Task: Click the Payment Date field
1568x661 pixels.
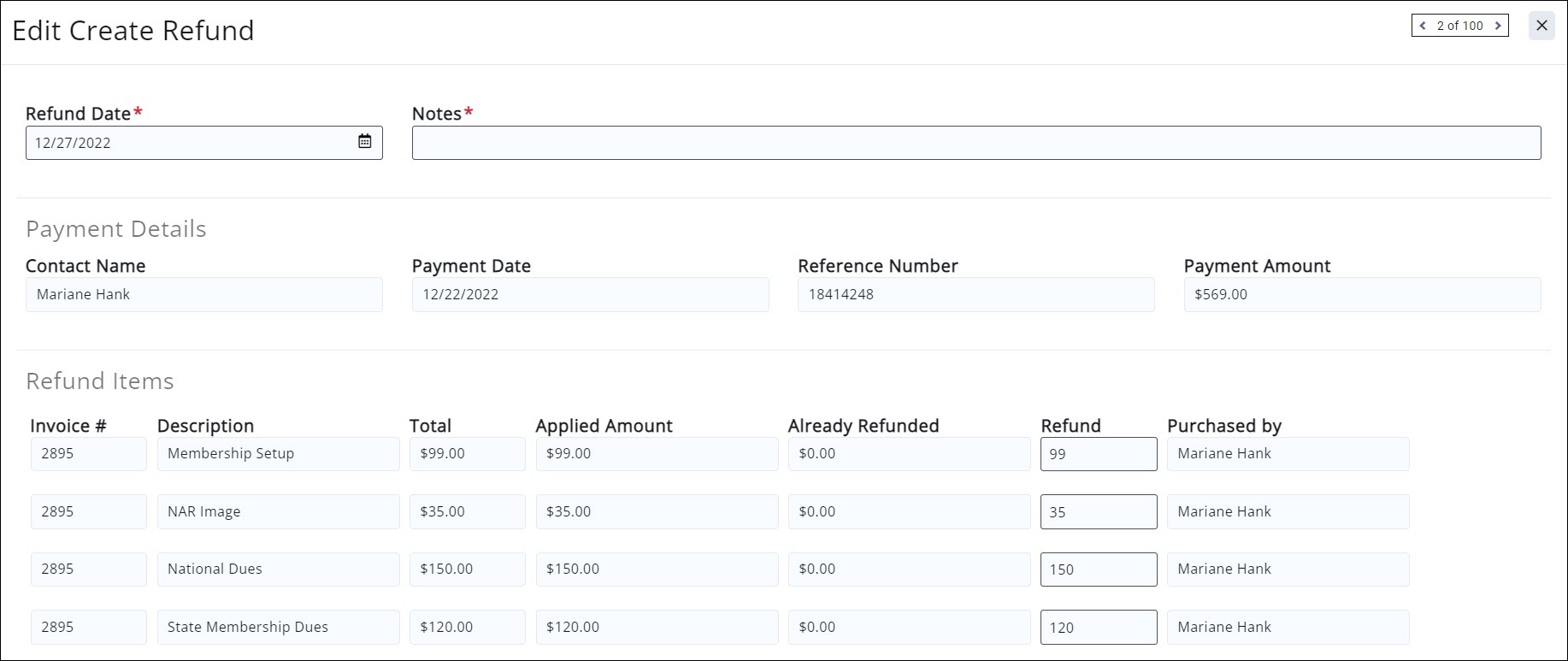Action: [x=590, y=295]
